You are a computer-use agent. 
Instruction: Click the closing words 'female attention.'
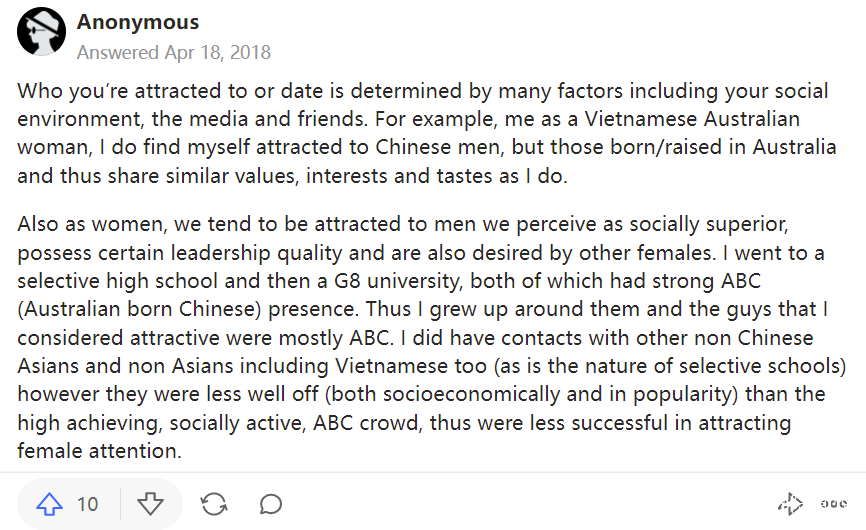click(x=99, y=450)
